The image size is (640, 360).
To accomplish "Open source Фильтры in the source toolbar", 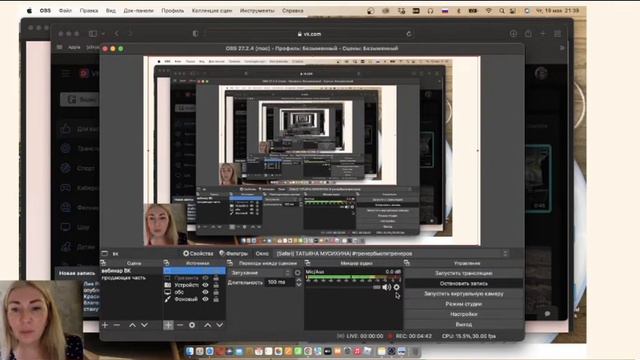I will [x=233, y=253].
